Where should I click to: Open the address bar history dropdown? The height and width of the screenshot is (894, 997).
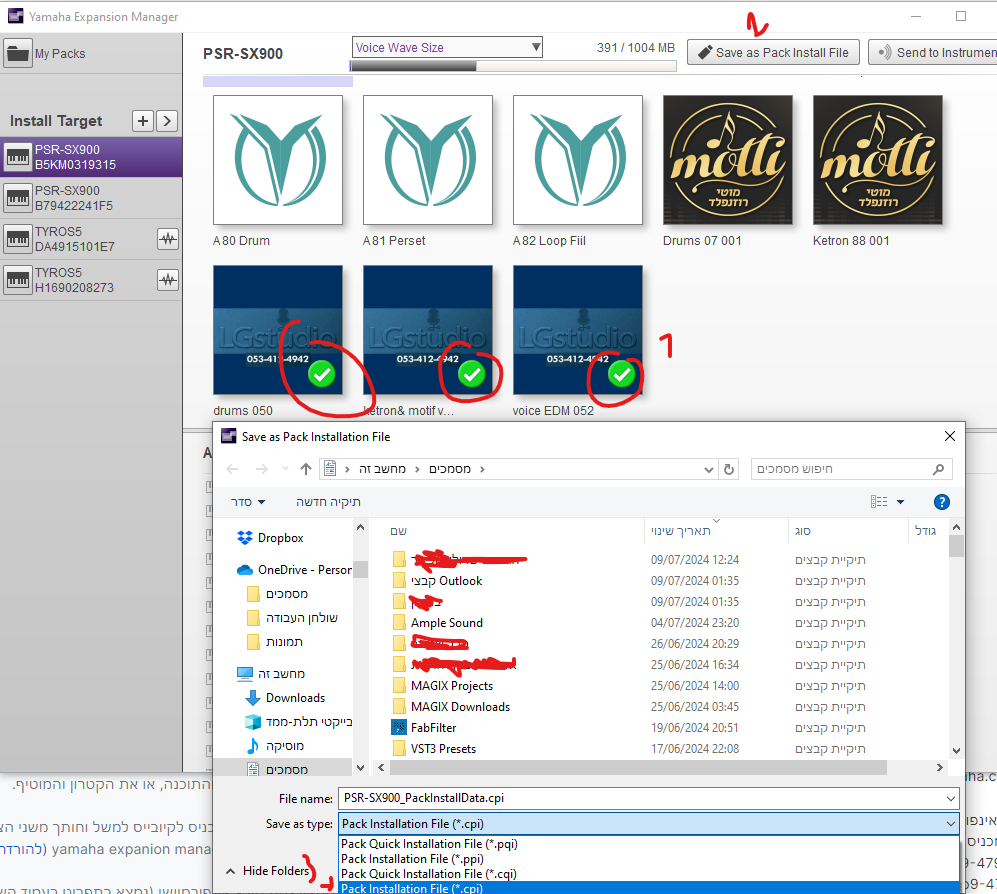click(709, 469)
